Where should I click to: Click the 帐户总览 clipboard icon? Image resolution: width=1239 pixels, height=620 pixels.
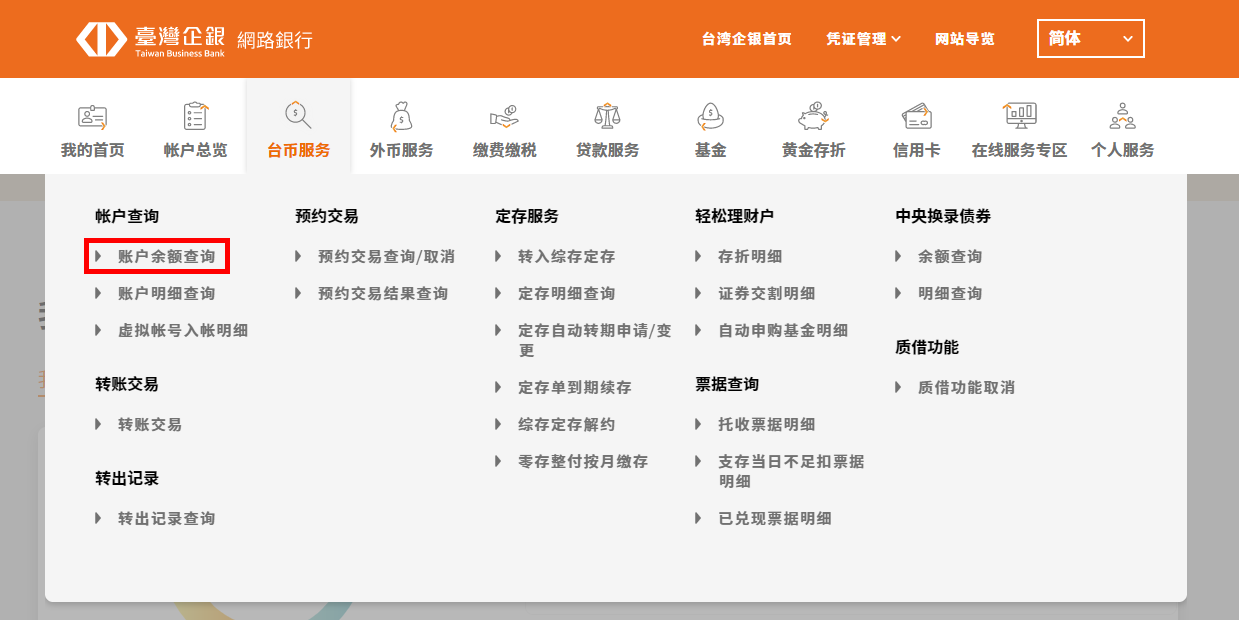(195, 117)
